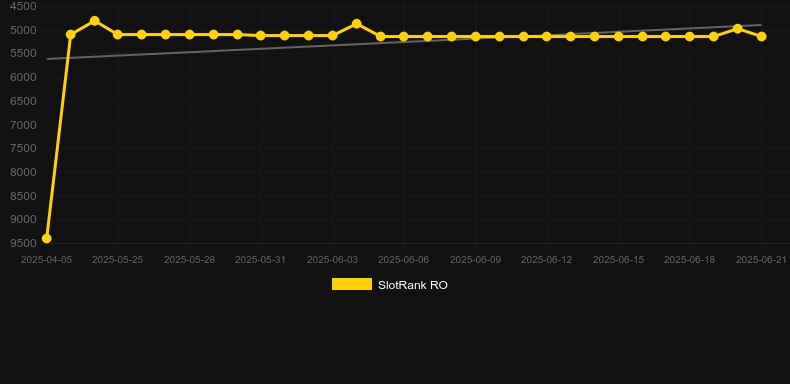
Task: Click the 9500 y-axis label
Action: [24, 243]
